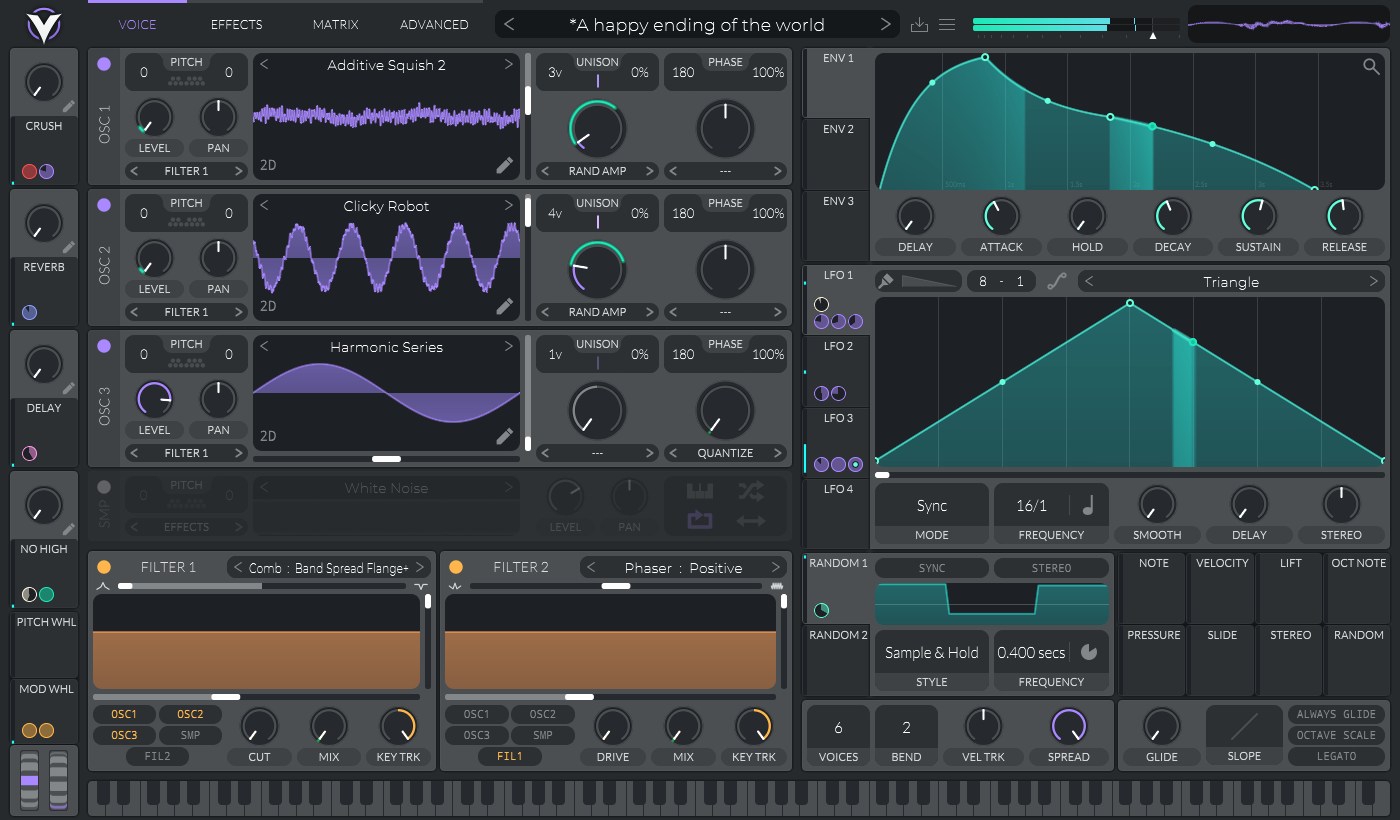The height and width of the screenshot is (820, 1400).
Task: Click the sampler shuffle random icon
Action: [750, 491]
